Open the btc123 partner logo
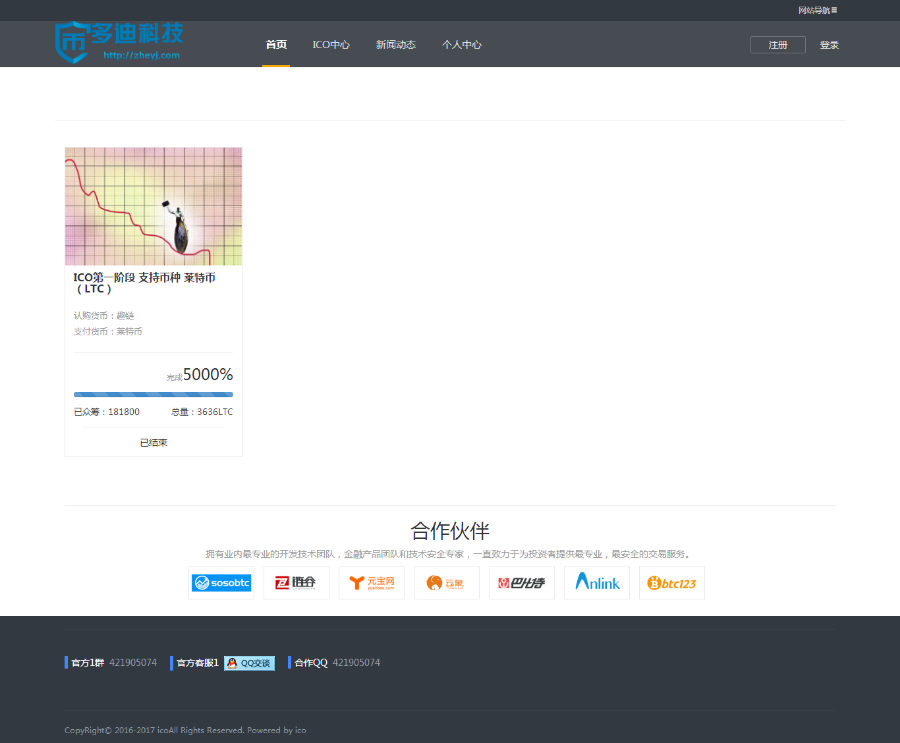 click(672, 583)
